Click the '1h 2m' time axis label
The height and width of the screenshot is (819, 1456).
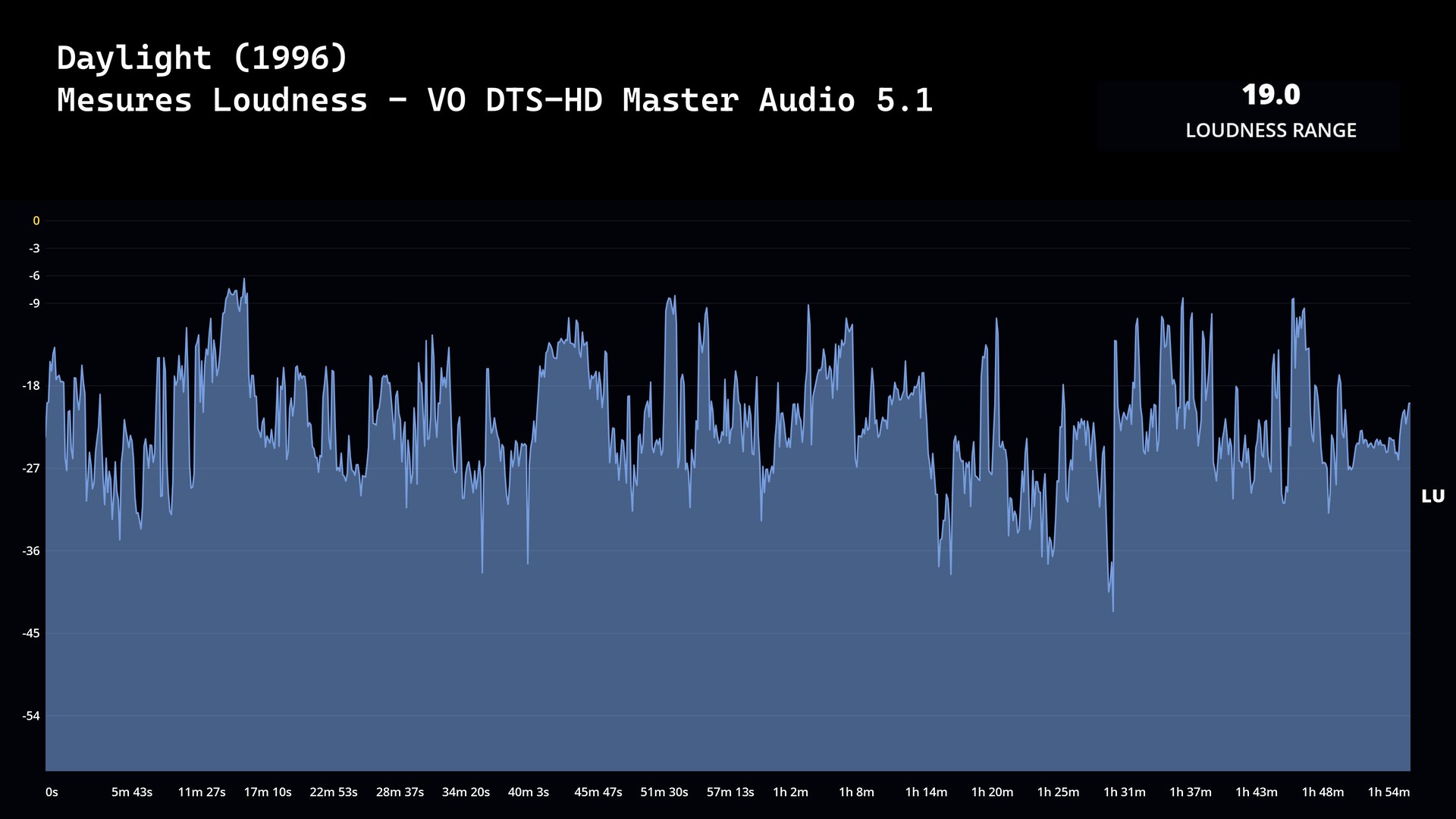(x=790, y=792)
